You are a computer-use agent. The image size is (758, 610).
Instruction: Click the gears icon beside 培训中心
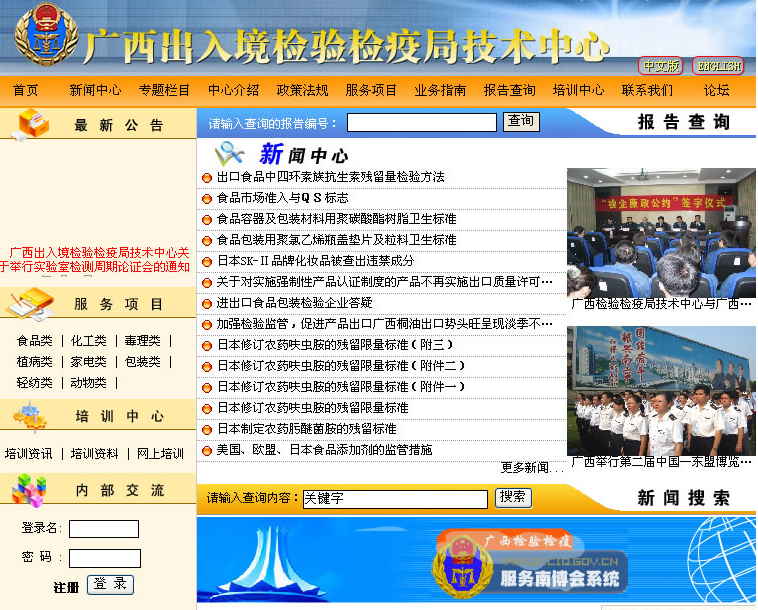click(30, 417)
